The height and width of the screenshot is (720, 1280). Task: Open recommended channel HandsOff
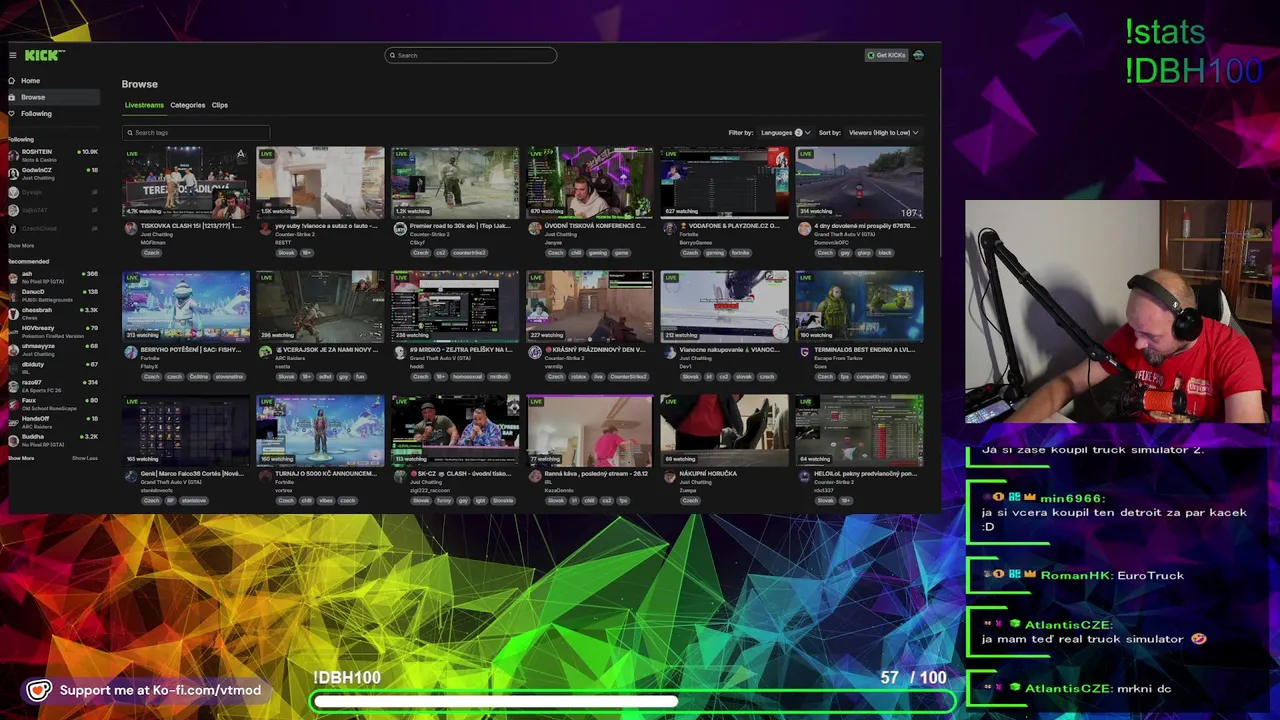click(53, 421)
